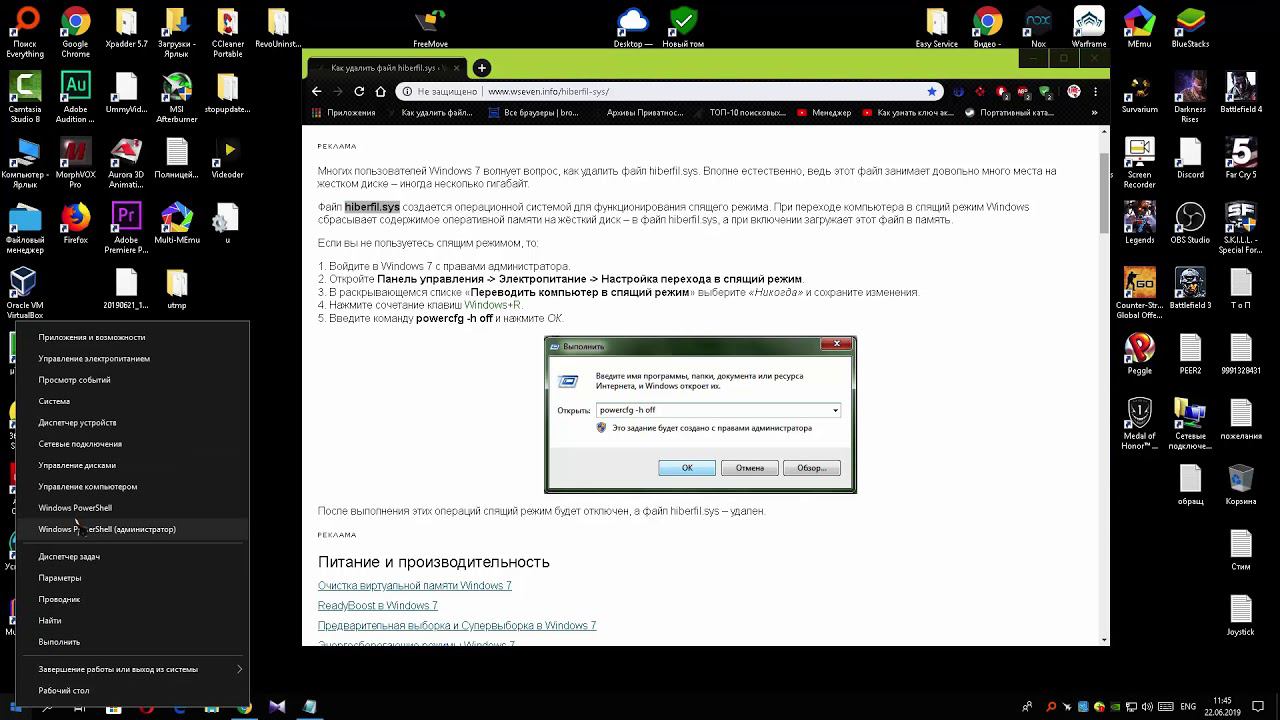Image resolution: width=1280 pixels, height=720 pixels.
Task: Open Параметры from the Win+X menu
Action: [132, 578]
